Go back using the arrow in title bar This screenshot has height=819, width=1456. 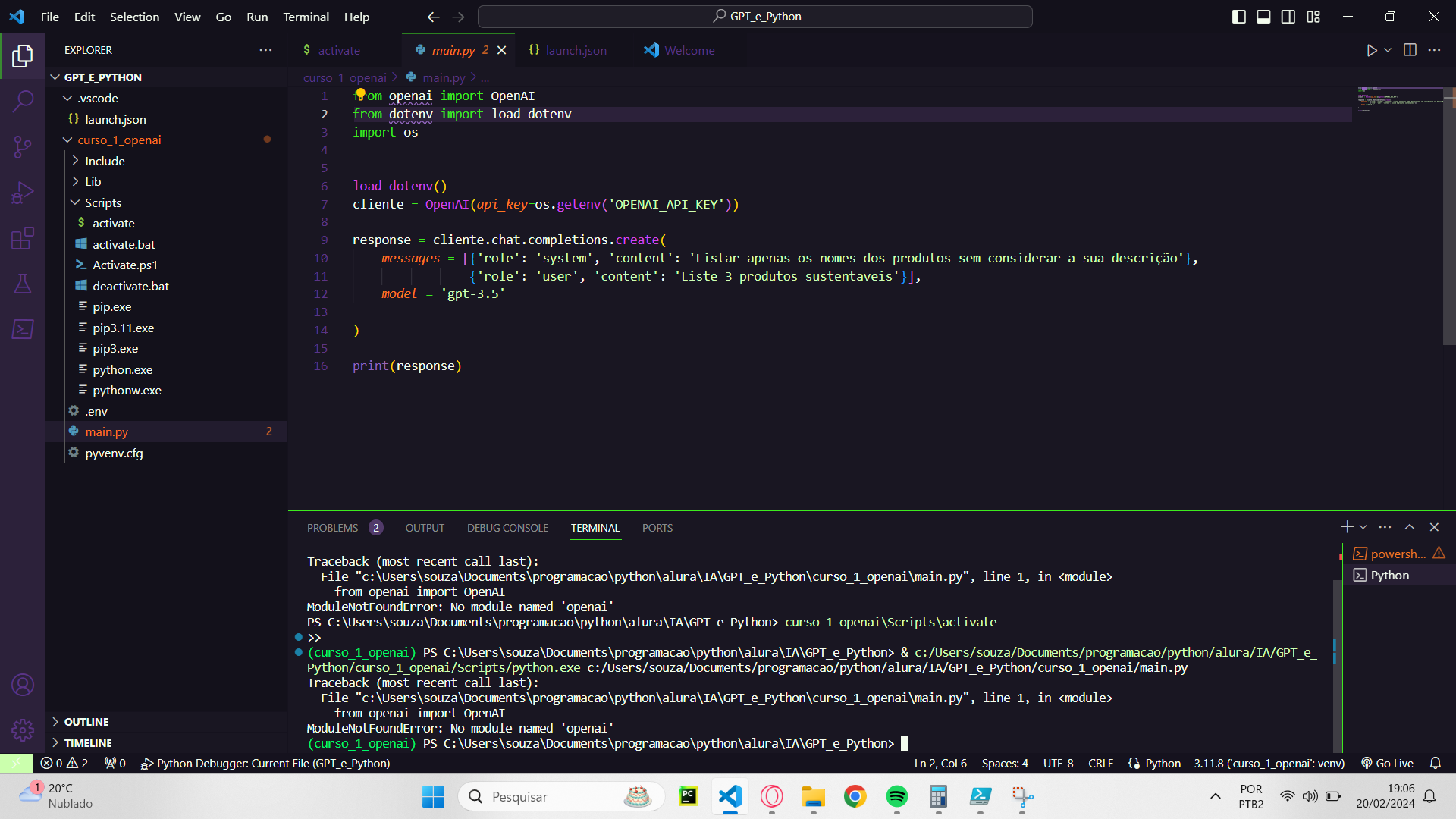[x=433, y=17]
